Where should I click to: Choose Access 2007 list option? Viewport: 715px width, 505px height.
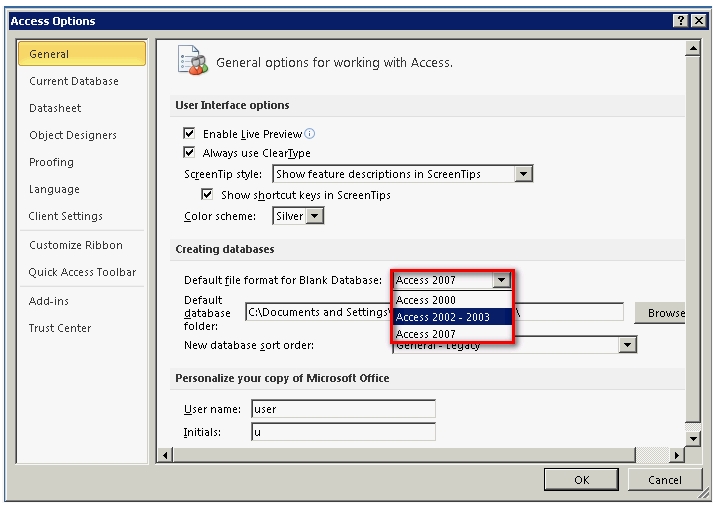[x=452, y=333]
